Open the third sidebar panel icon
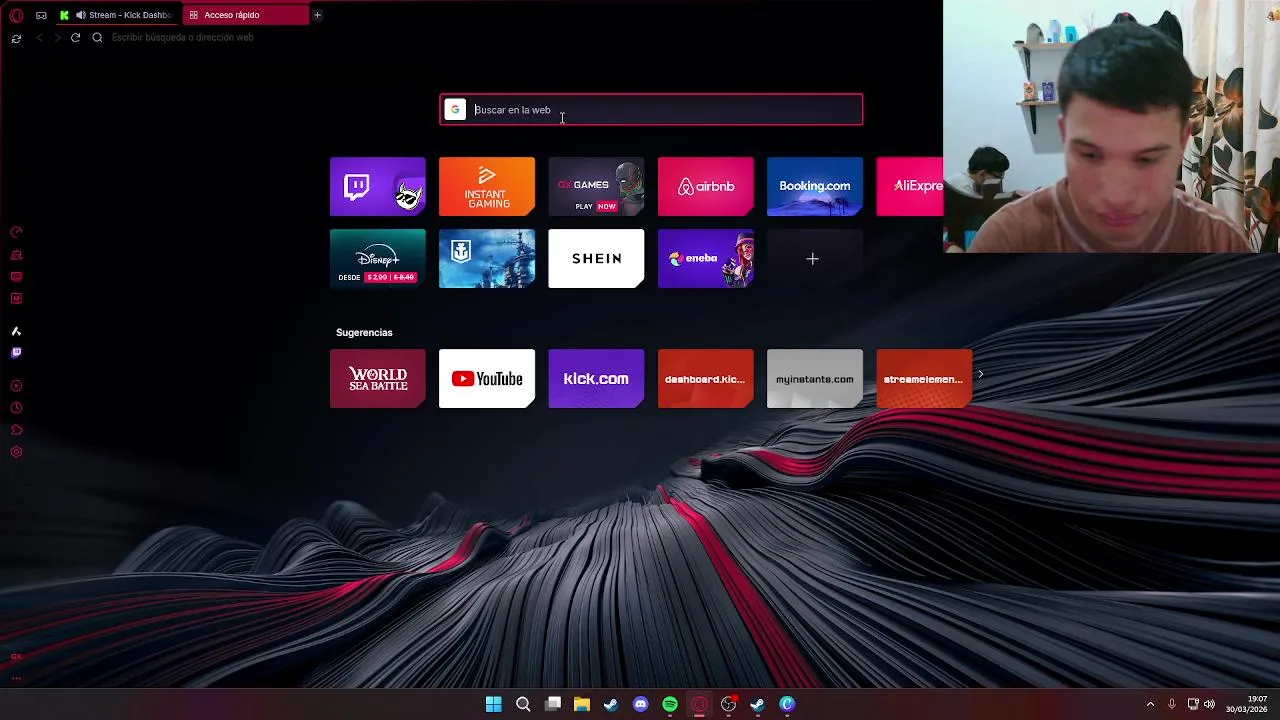This screenshot has width=1280, height=720. 16,277
